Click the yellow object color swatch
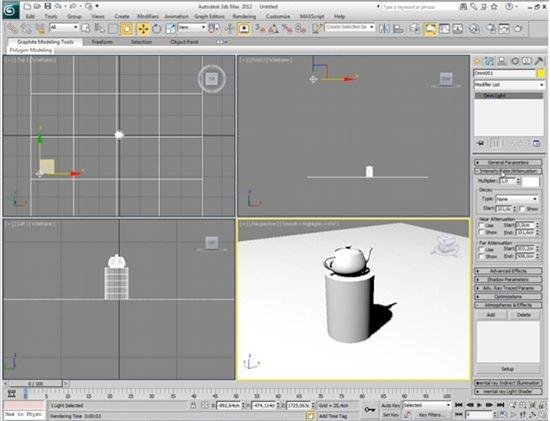 click(x=541, y=73)
